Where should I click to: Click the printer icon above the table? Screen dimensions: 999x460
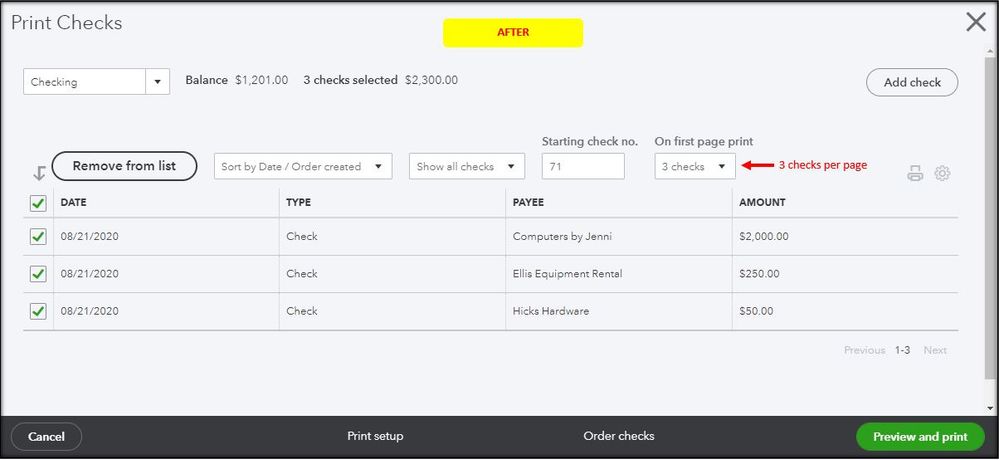coord(914,173)
